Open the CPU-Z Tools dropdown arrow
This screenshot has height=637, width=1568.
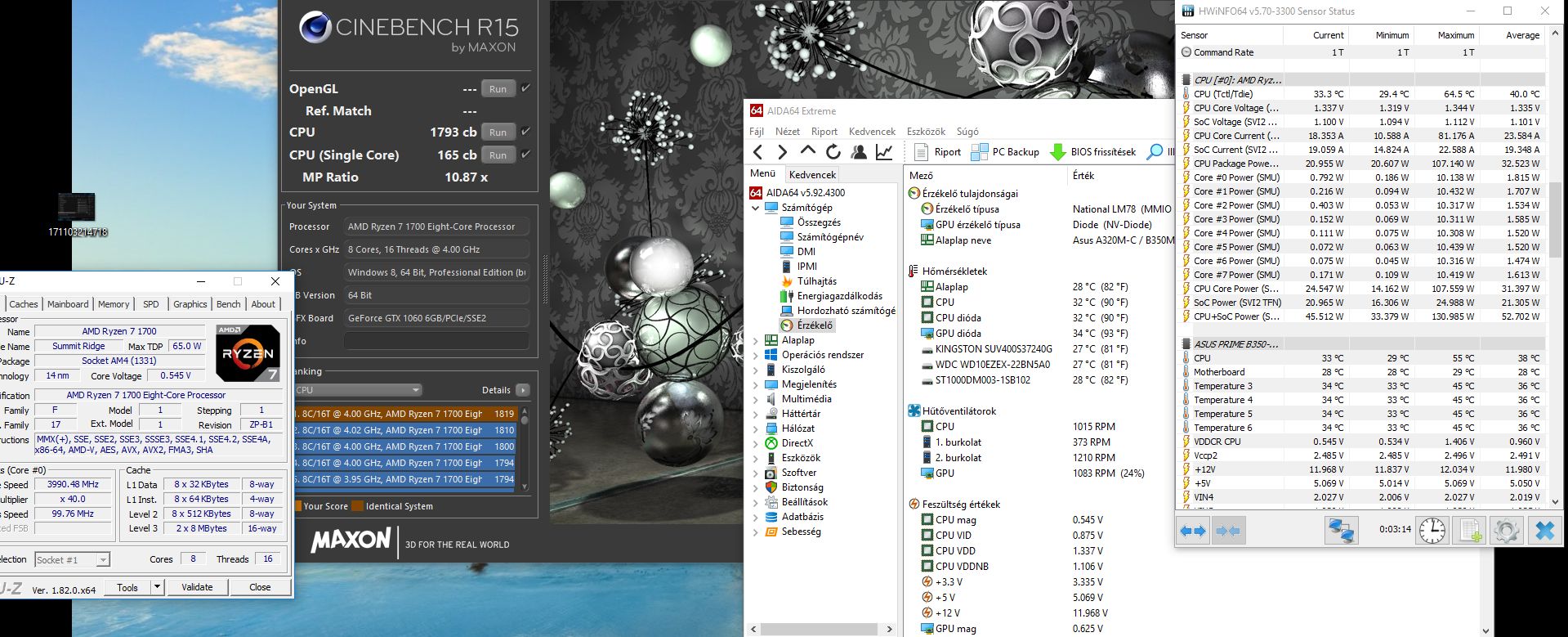tap(158, 587)
